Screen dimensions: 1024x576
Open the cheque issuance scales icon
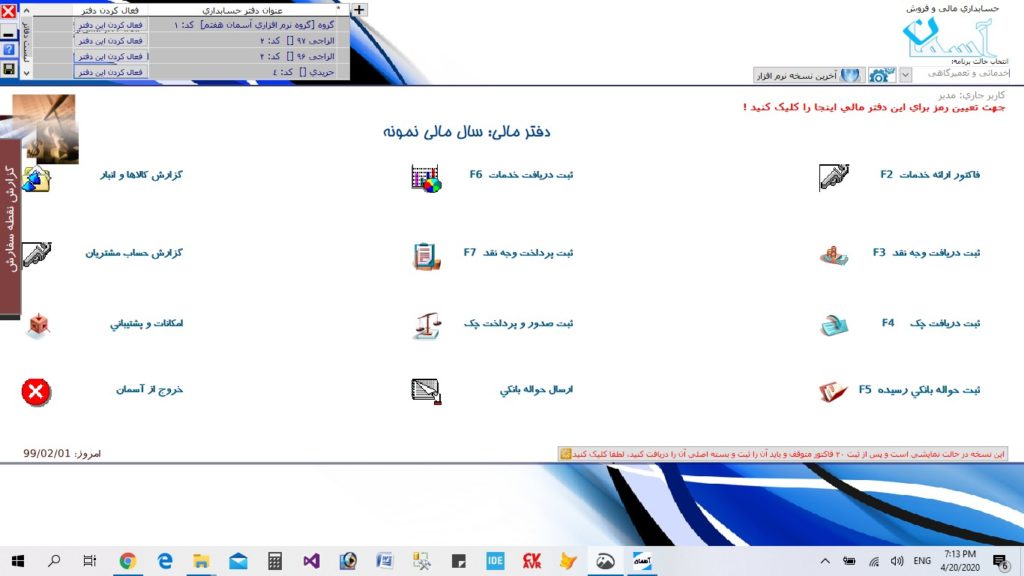point(426,325)
